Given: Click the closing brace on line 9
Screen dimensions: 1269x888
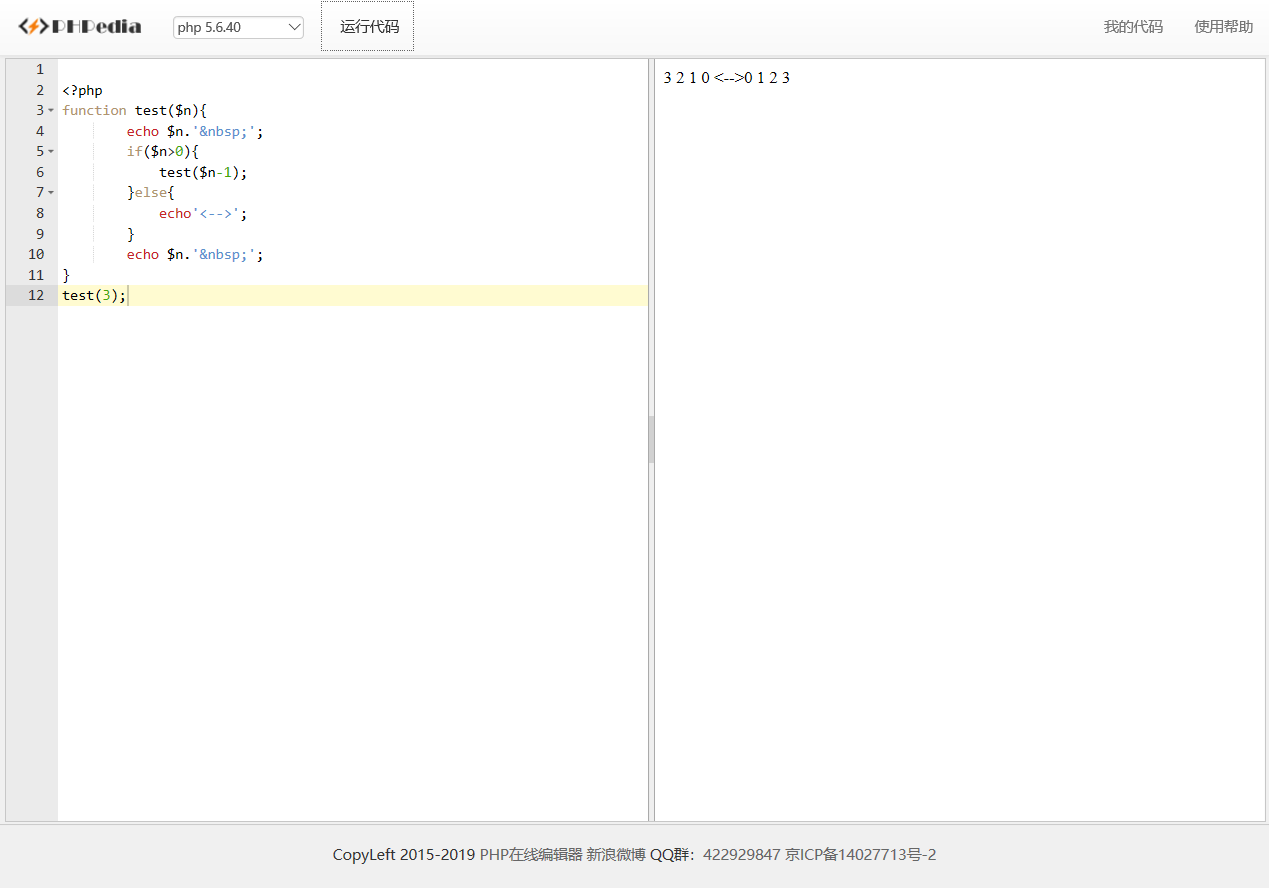Looking at the screenshot, I should (130, 233).
